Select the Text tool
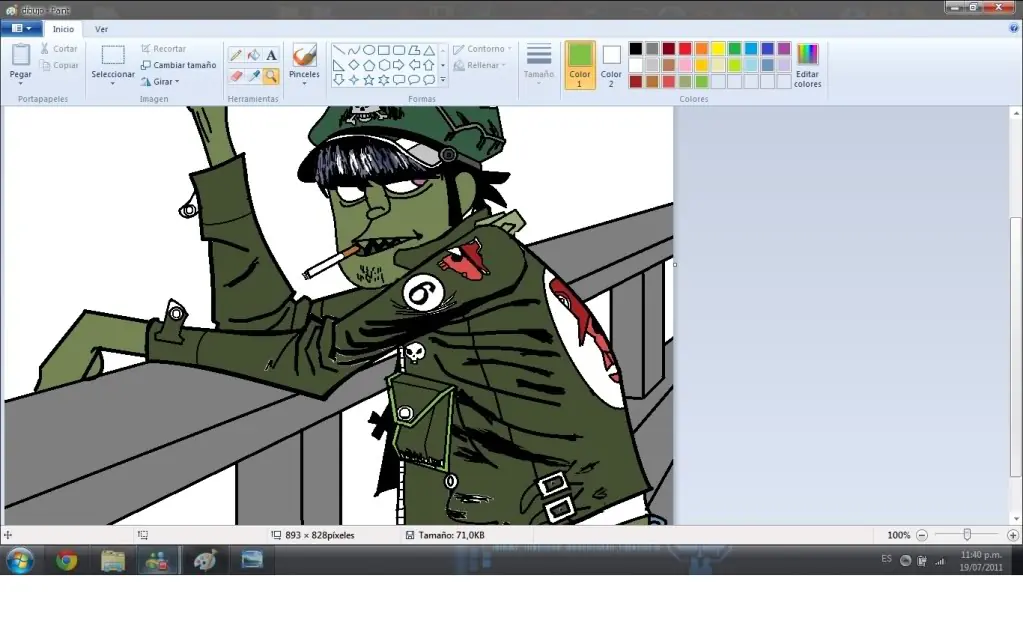 [x=271, y=55]
